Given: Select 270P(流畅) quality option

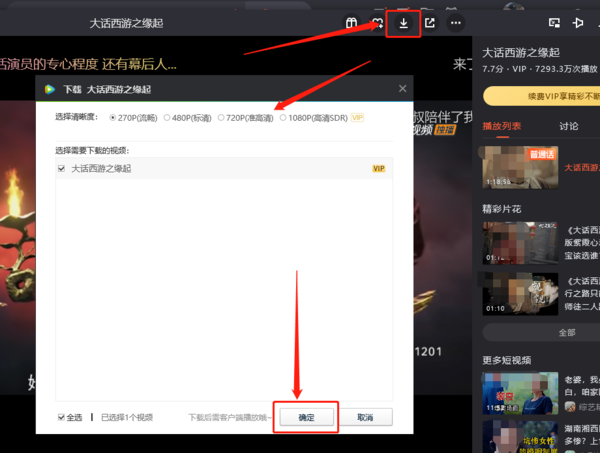Looking at the screenshot, I should tap(133, 117).
